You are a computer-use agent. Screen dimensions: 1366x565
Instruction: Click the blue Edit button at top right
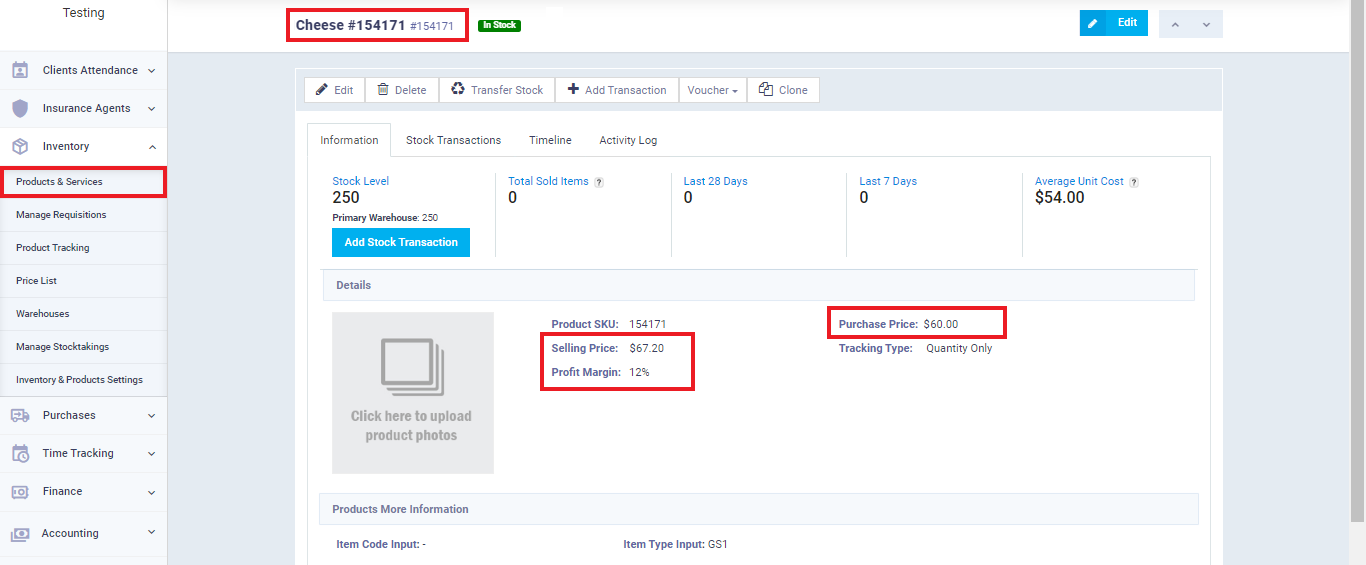(x=1113, y=23)
